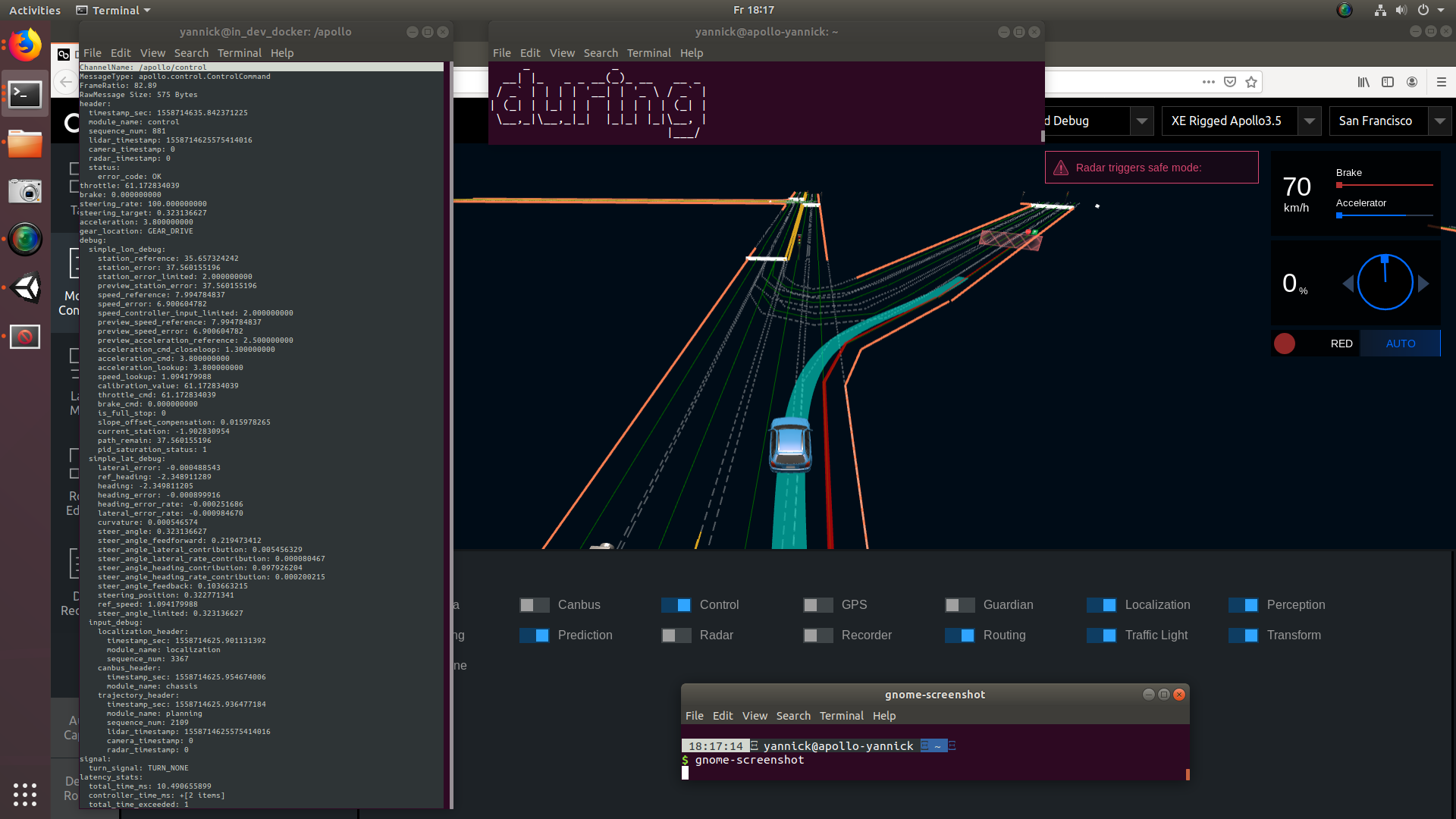Image resolution: width=1456 pixels, height=819 pixels.
Task: Open the power system menu icon
Action: 1423,10
